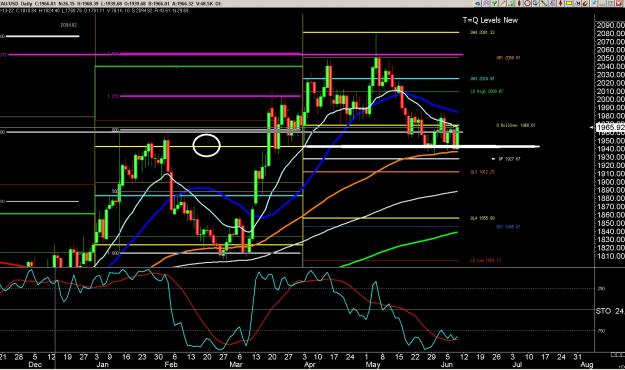Click the Jul month label on time axis
This screenshot has height=370, width=625.
pos(517,364)
